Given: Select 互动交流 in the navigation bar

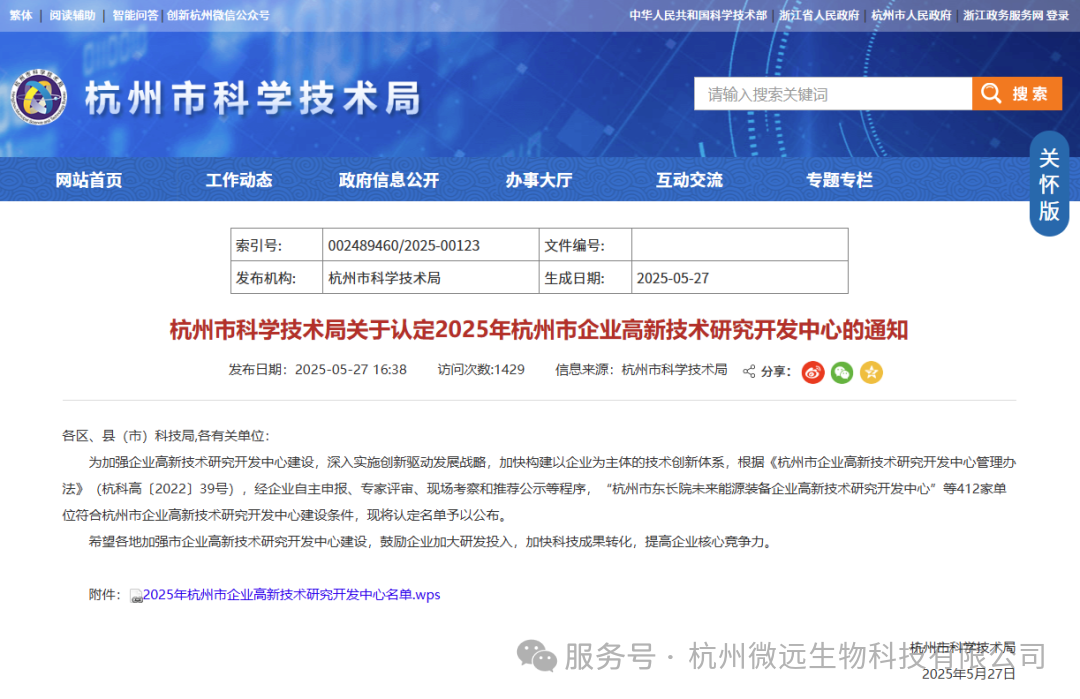Looking at the screenshot, I should (x=689, y=180).
